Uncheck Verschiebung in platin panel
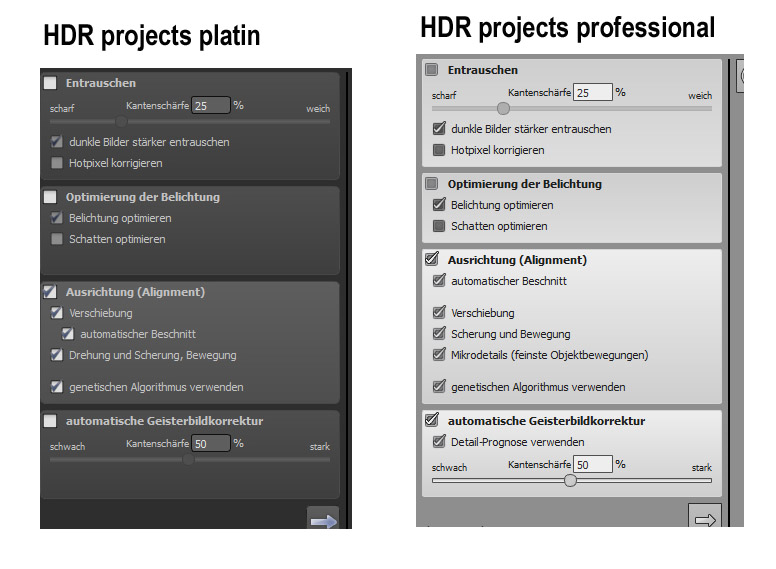 (56, 313)
